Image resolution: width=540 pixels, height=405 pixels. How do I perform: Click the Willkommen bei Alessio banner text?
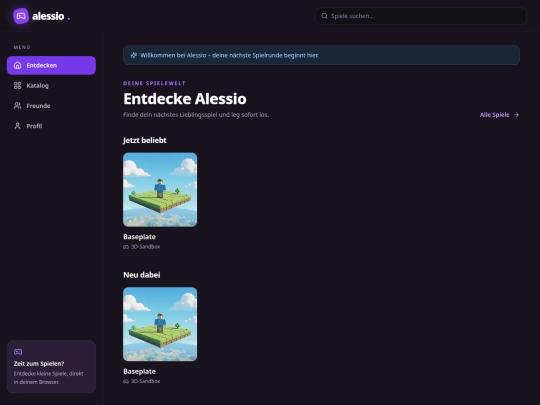pyautogui.click(x=229, y=55)
